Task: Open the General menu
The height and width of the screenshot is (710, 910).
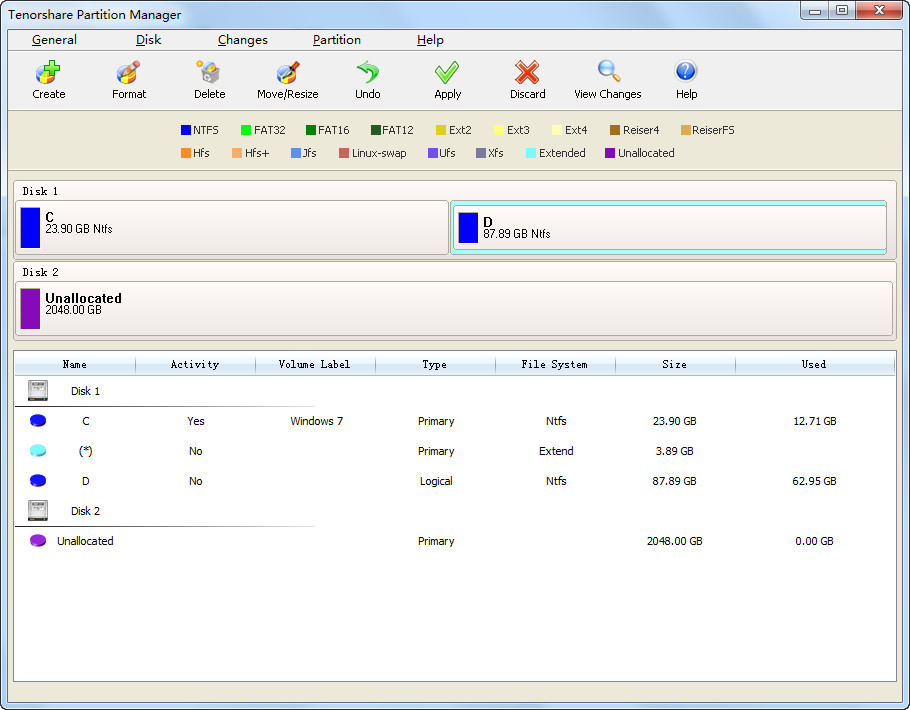Action: (x=54, y=40)
